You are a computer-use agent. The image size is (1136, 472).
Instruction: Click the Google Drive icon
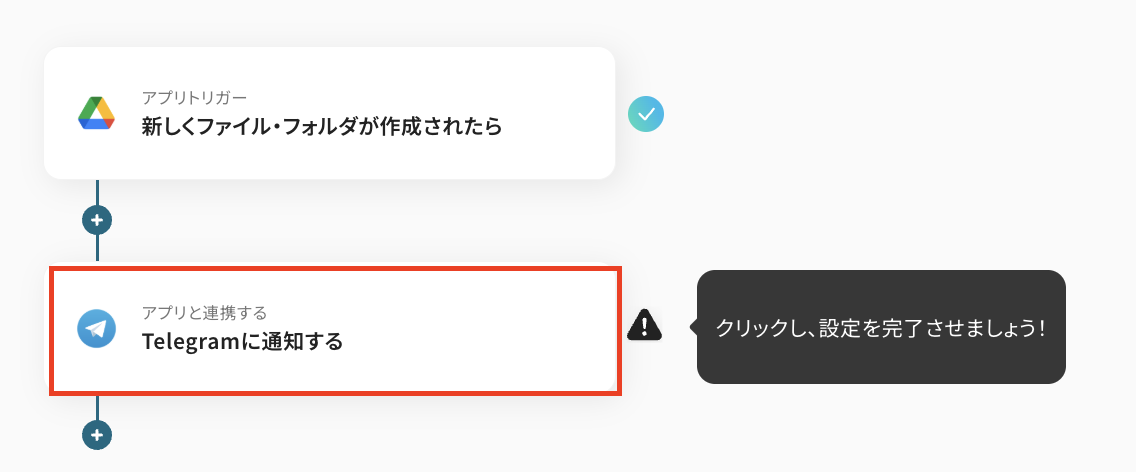pos(97,113)
